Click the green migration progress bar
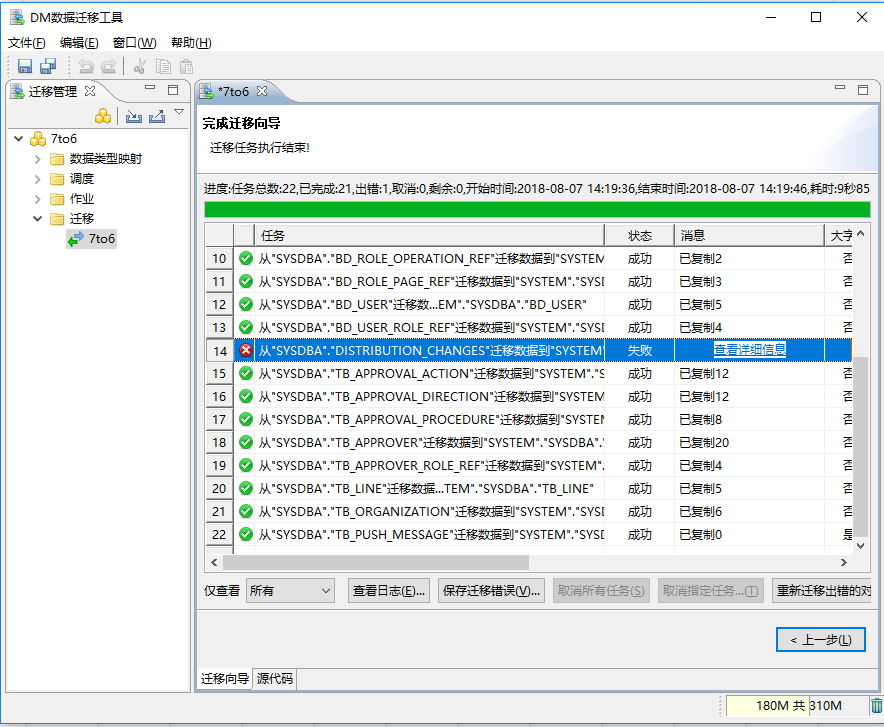Viewport: 884px width, 727px height. coord(537,210)
